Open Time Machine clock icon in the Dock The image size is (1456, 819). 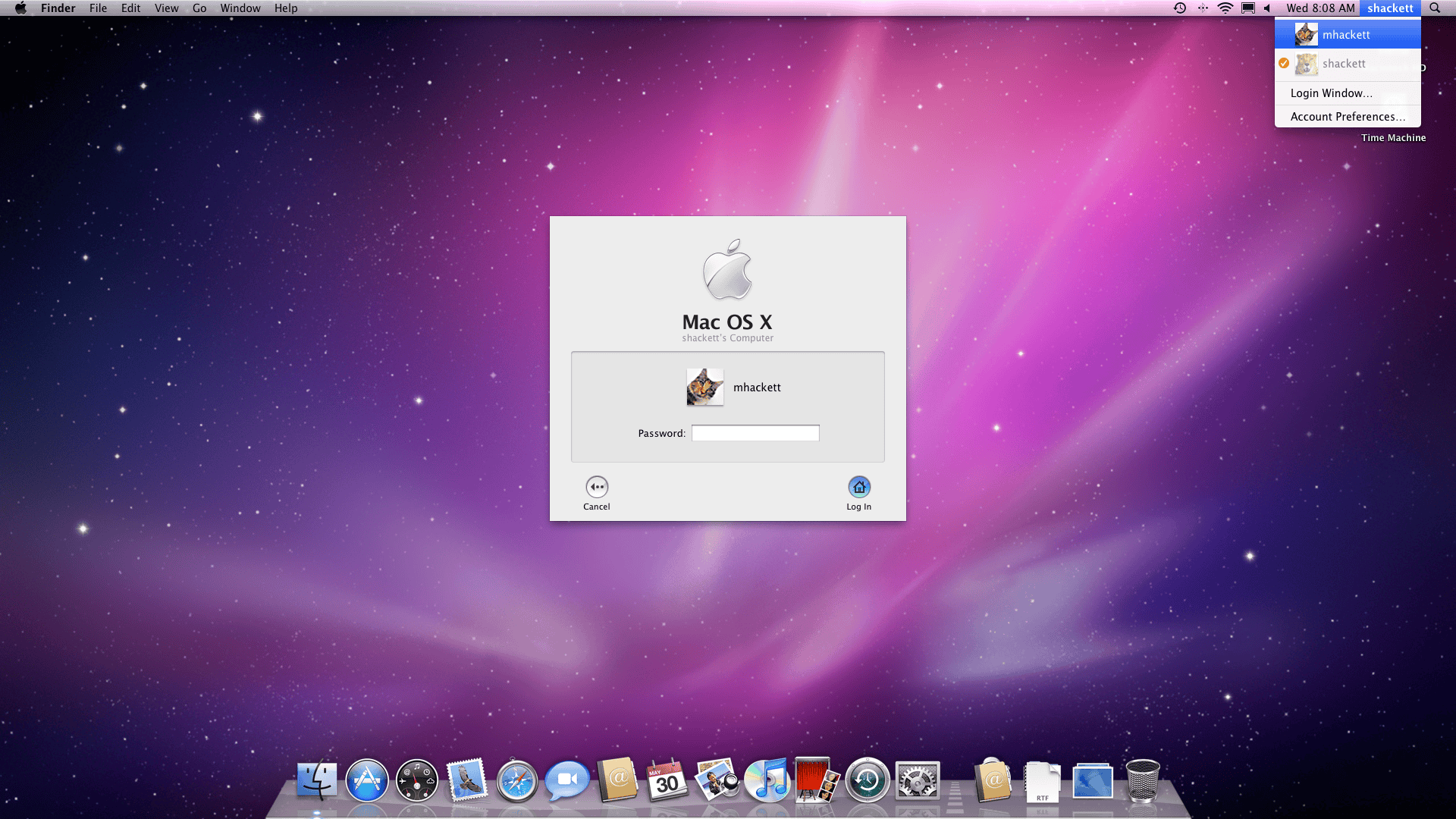(x=868, y=780)
